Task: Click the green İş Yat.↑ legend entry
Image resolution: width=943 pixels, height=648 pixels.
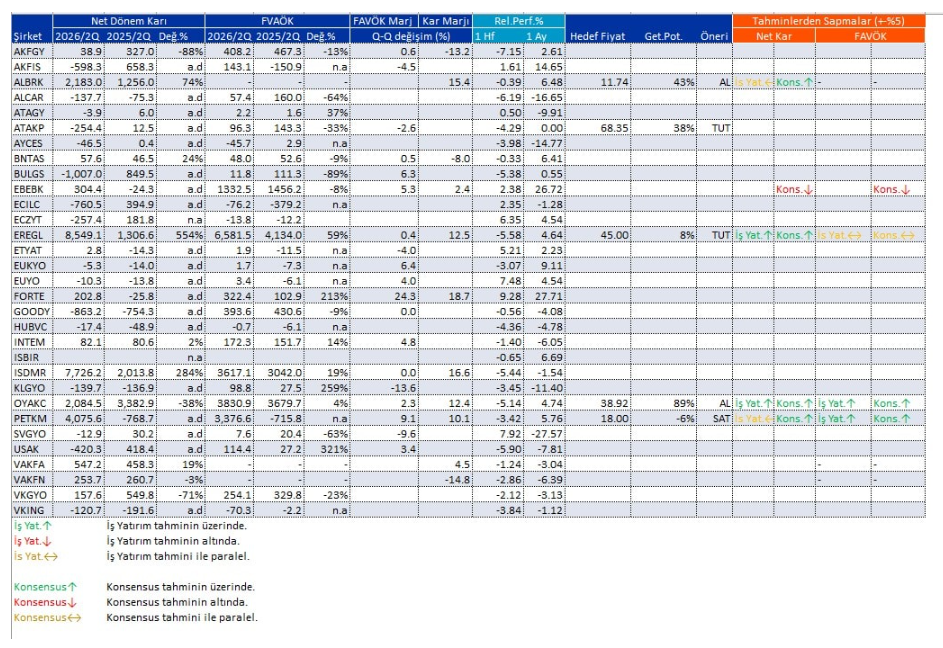Action: pos(32,525)
